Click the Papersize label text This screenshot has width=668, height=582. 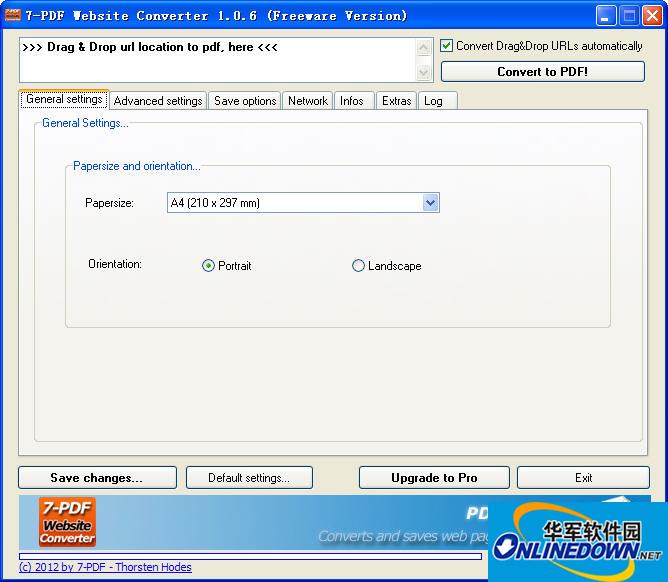(x=109, y=203)
